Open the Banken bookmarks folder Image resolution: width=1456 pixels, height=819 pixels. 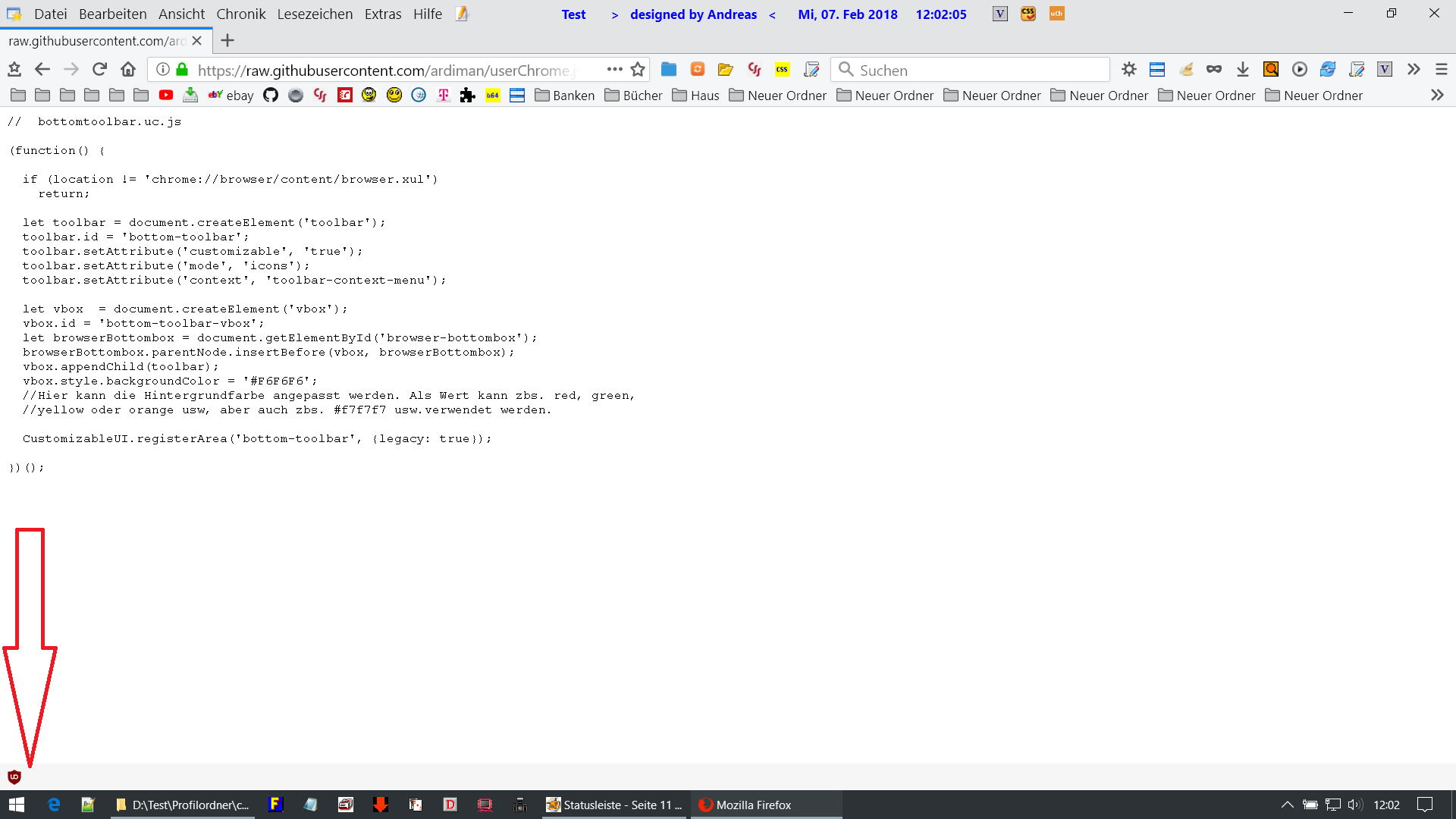565,96
